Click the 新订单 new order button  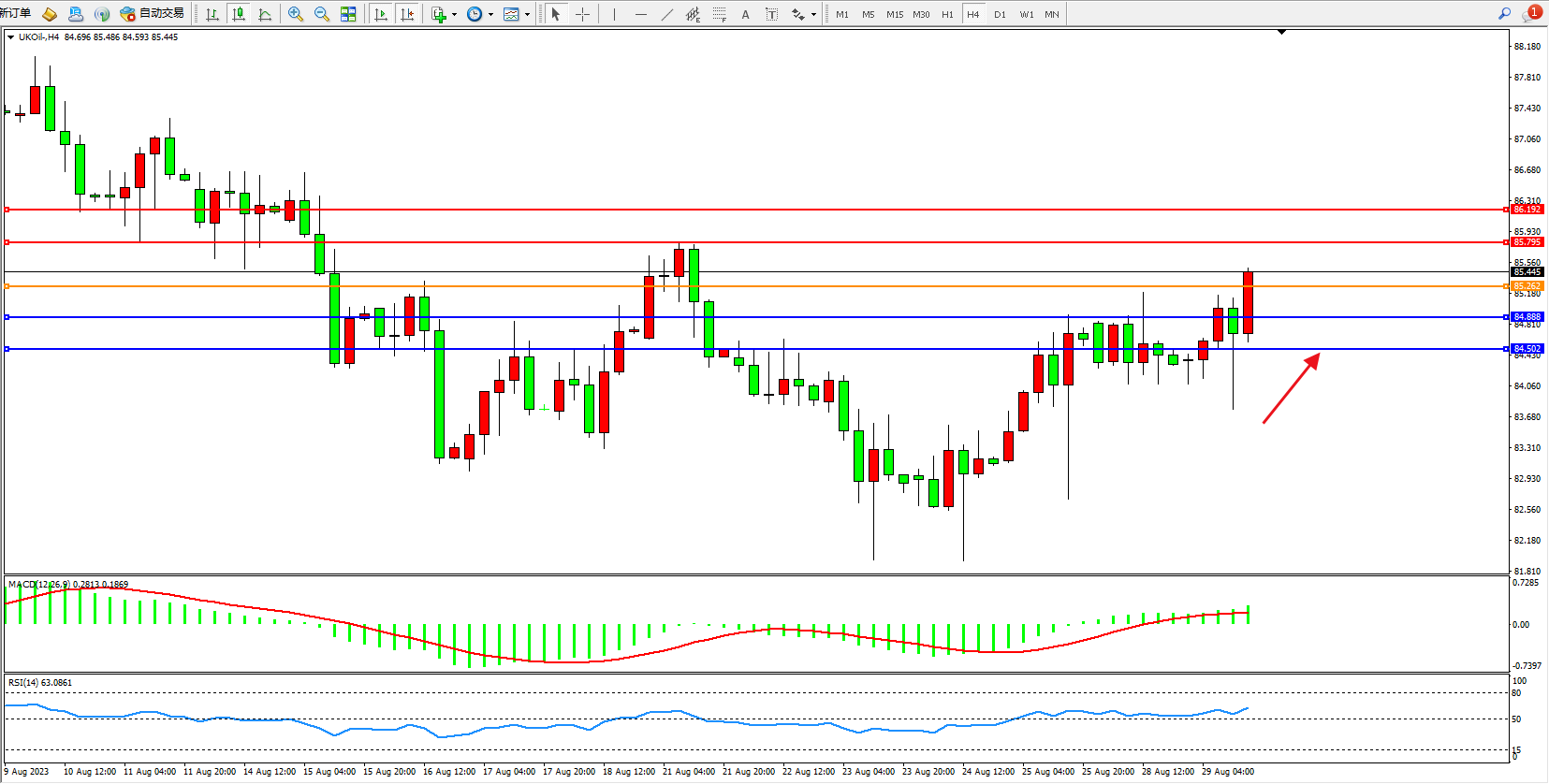click(x=16, y=13)
